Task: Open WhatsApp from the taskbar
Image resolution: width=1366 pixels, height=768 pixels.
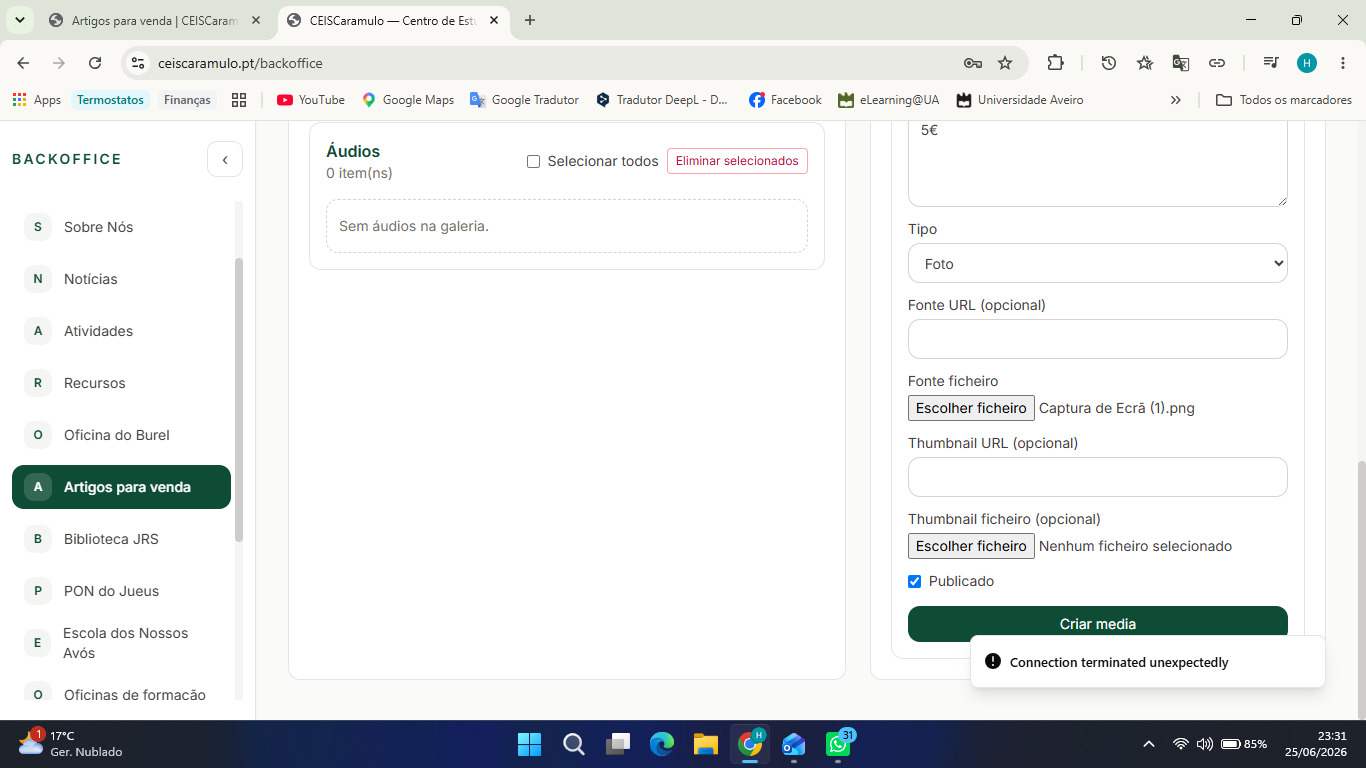Action: point(838,744)
